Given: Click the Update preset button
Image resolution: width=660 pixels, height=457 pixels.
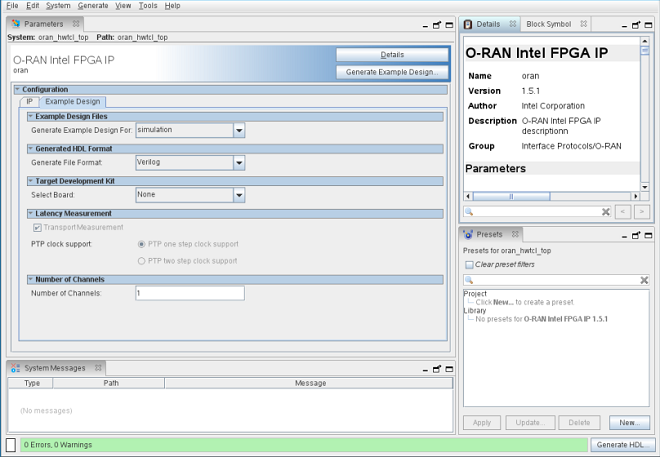Looking at the screenshot, I should pyautogui.click(x=530, y=422).
